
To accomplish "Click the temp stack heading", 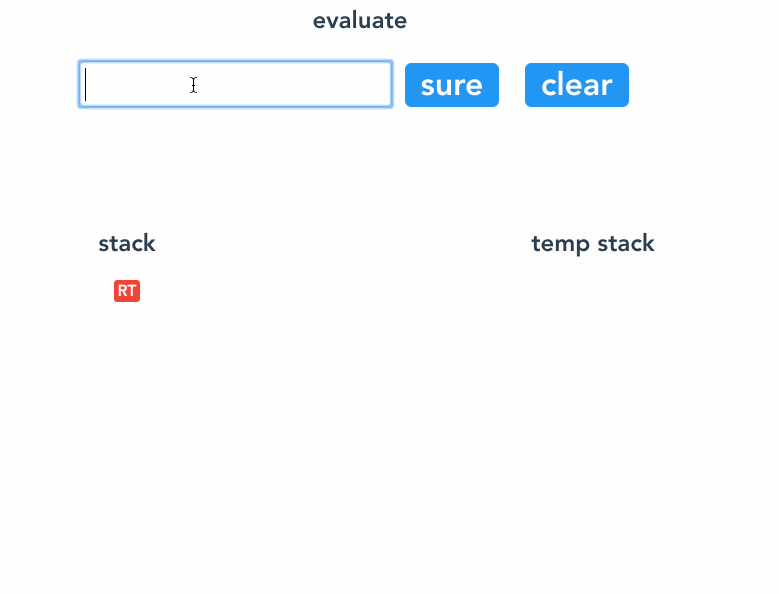I will [x=593, y=244].
